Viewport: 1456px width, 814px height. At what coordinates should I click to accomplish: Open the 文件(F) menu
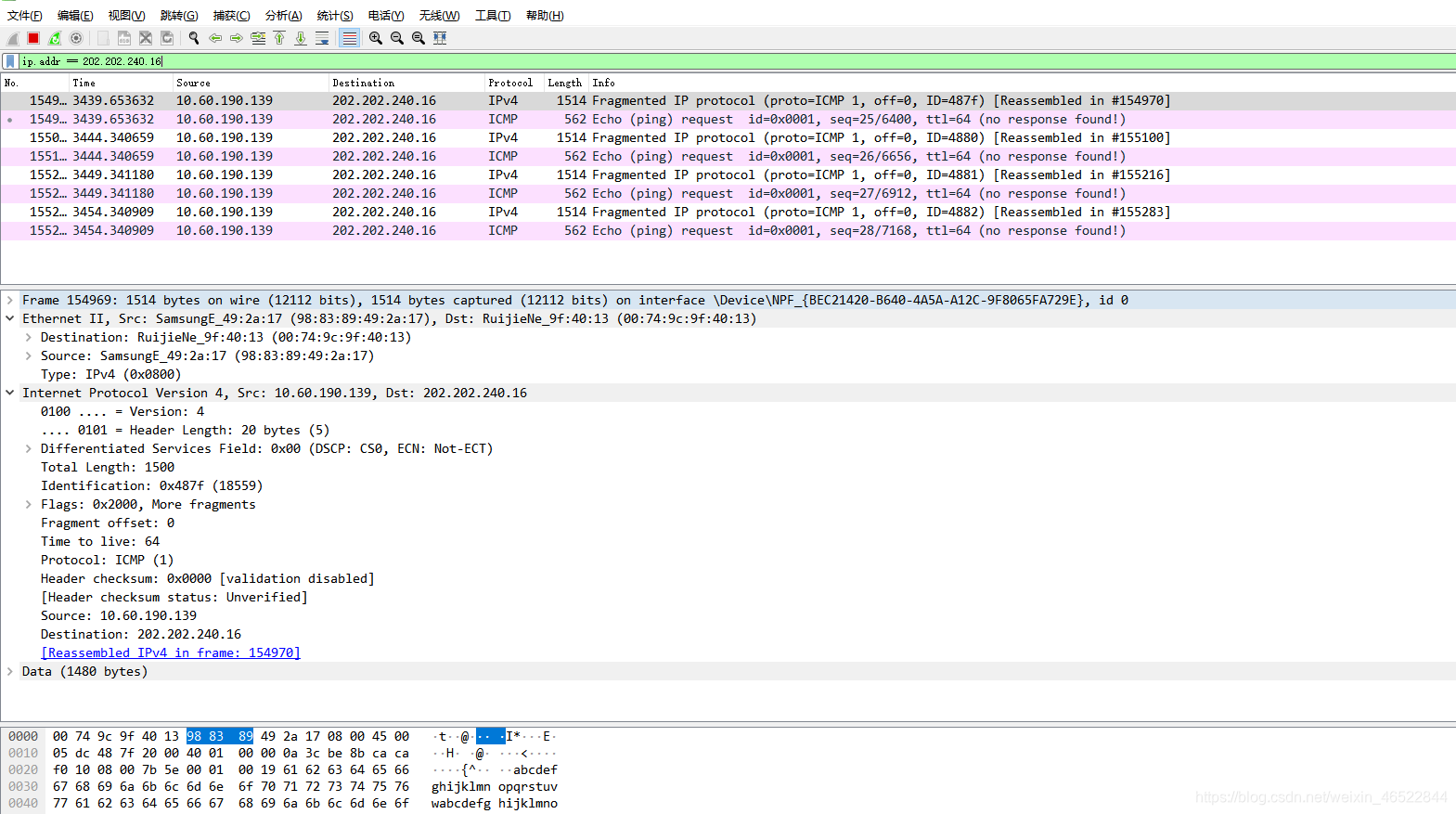pos(25,16)
